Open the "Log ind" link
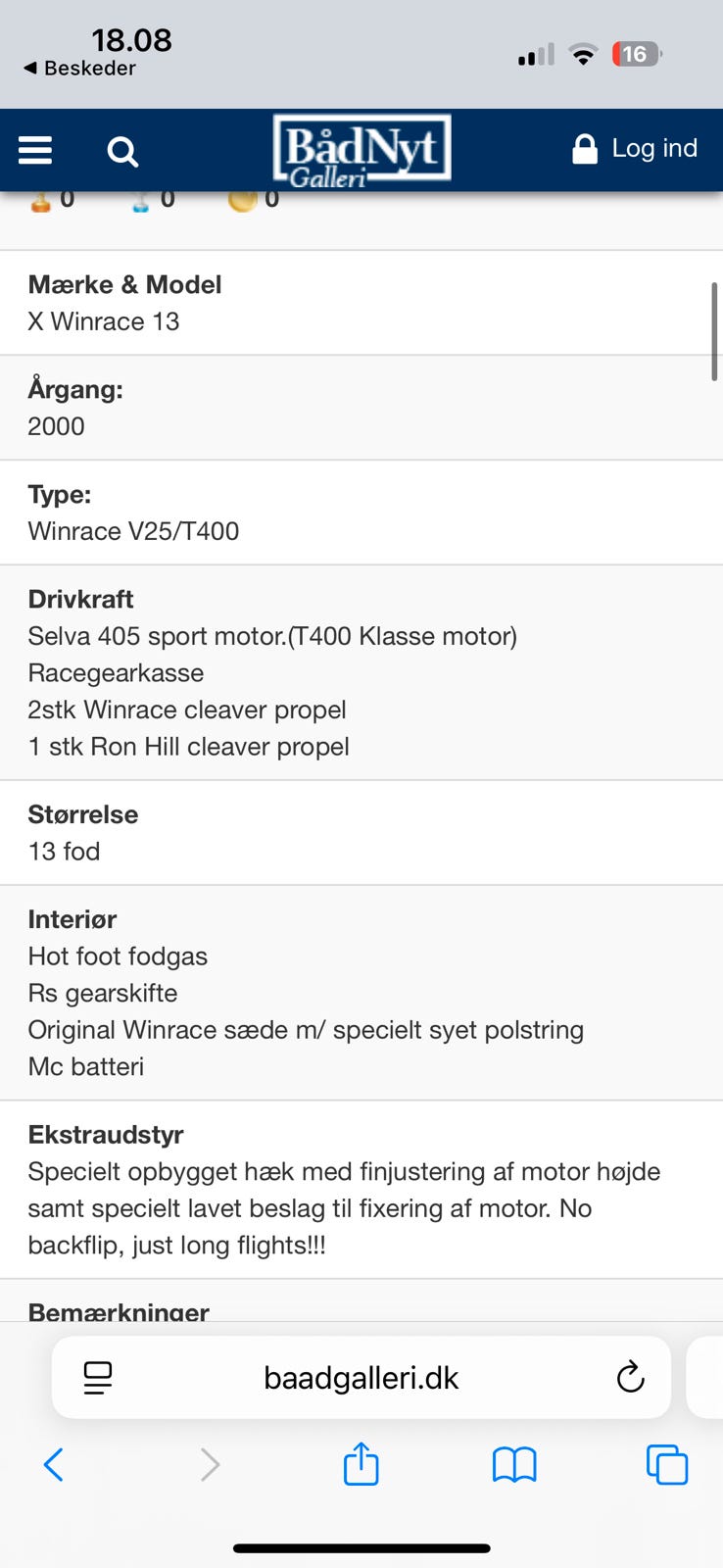Viewport: 723px width, 1568px height. click(x=654, y=148)
